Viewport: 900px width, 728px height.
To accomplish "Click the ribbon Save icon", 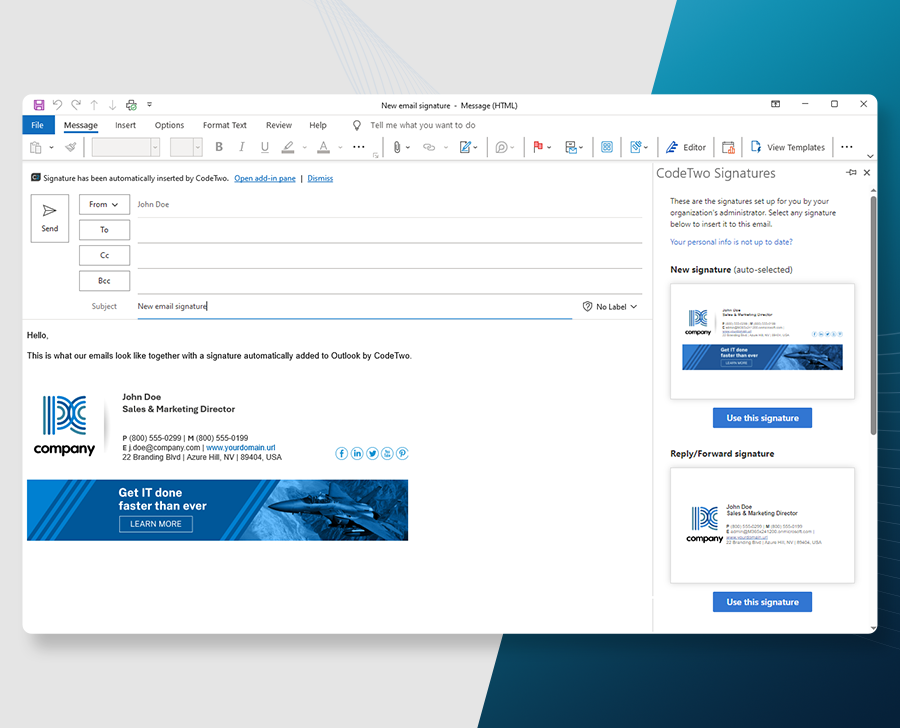I will pyautogui.click(x=38, y=104).
